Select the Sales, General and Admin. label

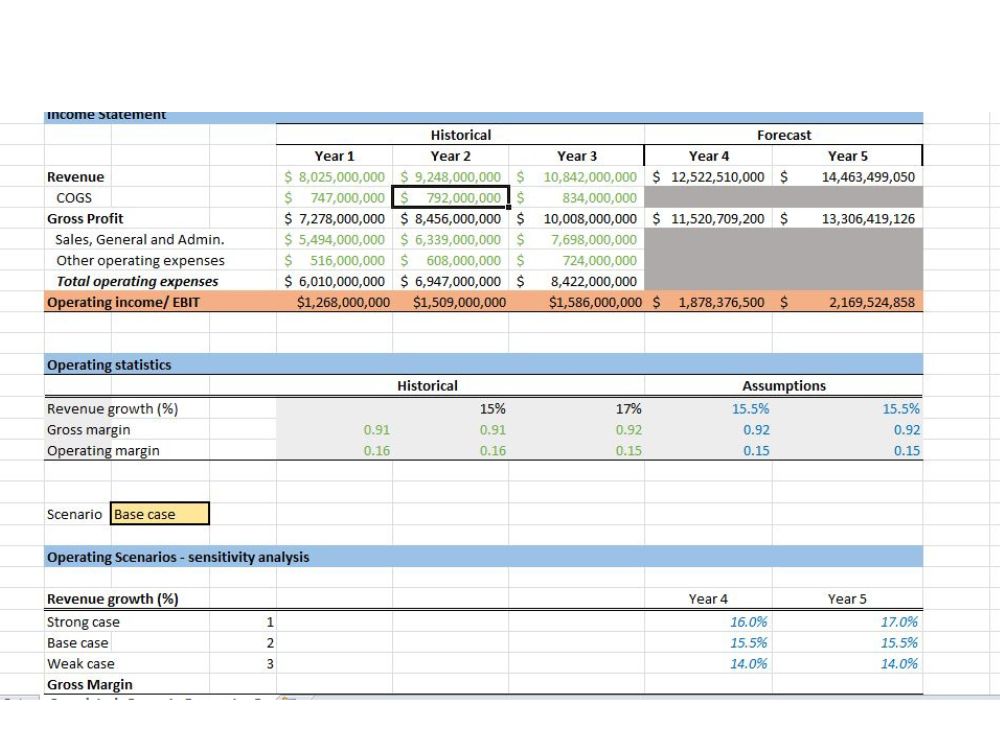(140, 240)
